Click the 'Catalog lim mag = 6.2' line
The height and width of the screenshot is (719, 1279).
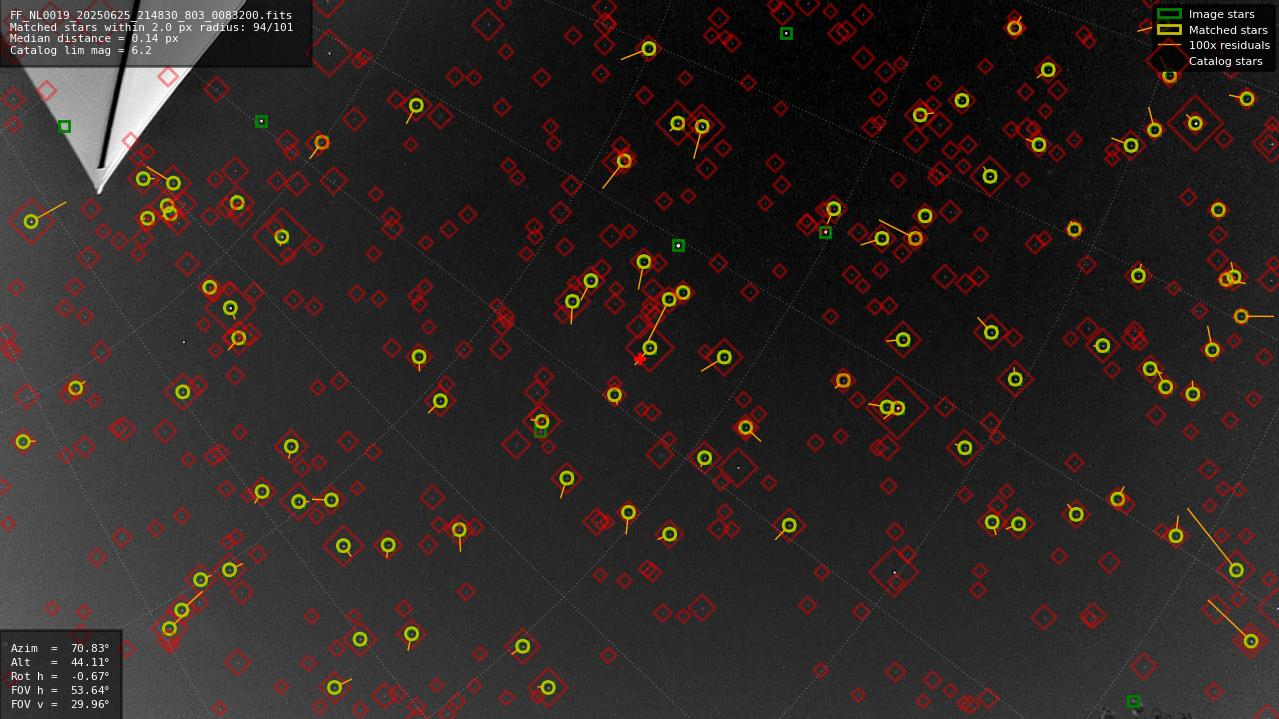click(x=81, y=51)
